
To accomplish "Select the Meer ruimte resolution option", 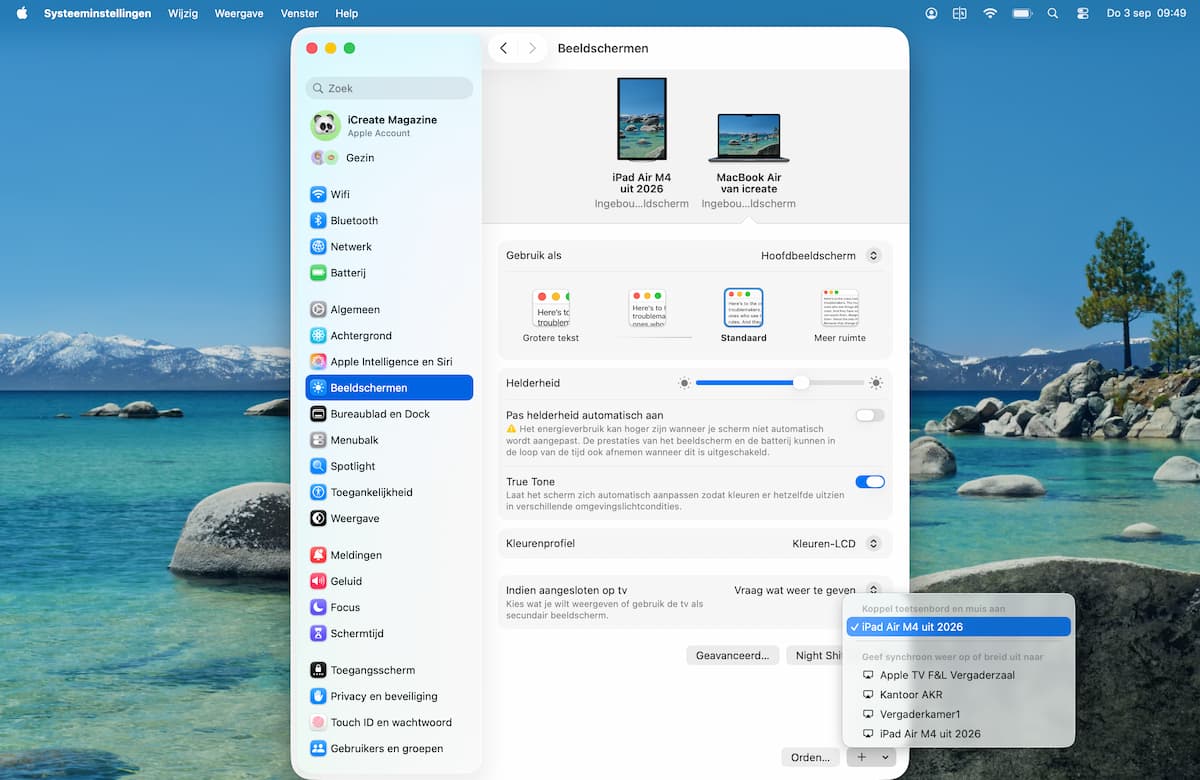I will coord(840,316).
